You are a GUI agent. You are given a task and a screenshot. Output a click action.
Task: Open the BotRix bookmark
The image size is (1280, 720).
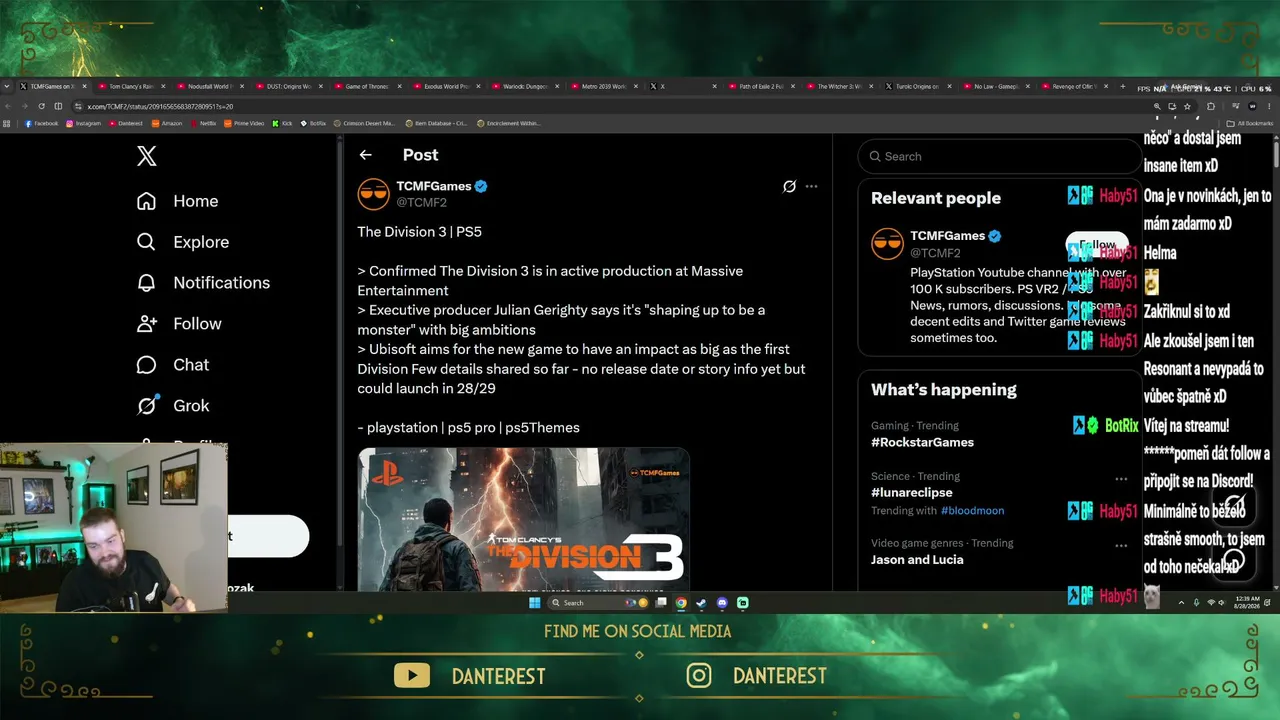click(313, 123)
